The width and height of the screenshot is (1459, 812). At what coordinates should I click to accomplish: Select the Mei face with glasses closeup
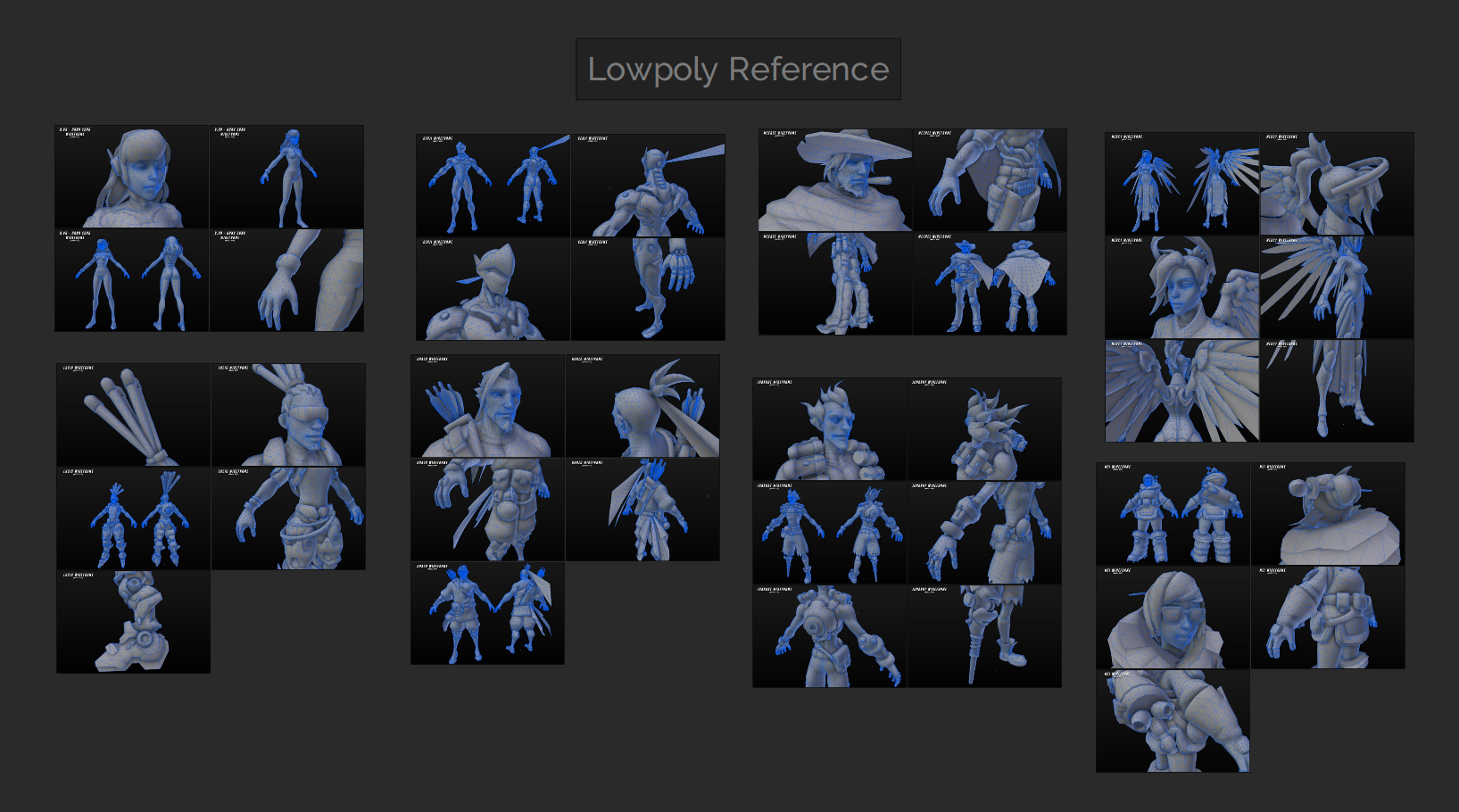(x=1173, y=617)
